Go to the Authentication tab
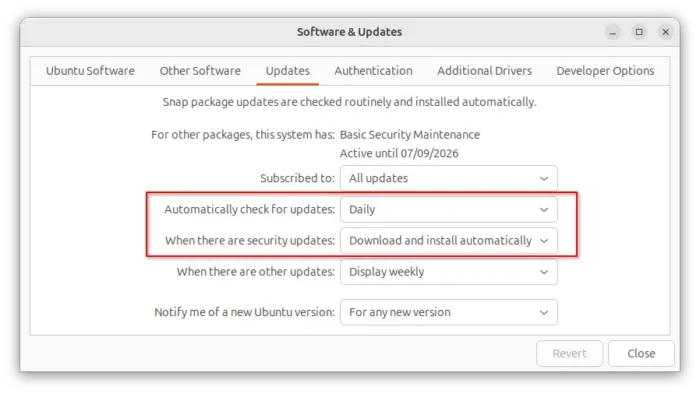This screenshot has height=394, width=700. (x=373, y=71)
